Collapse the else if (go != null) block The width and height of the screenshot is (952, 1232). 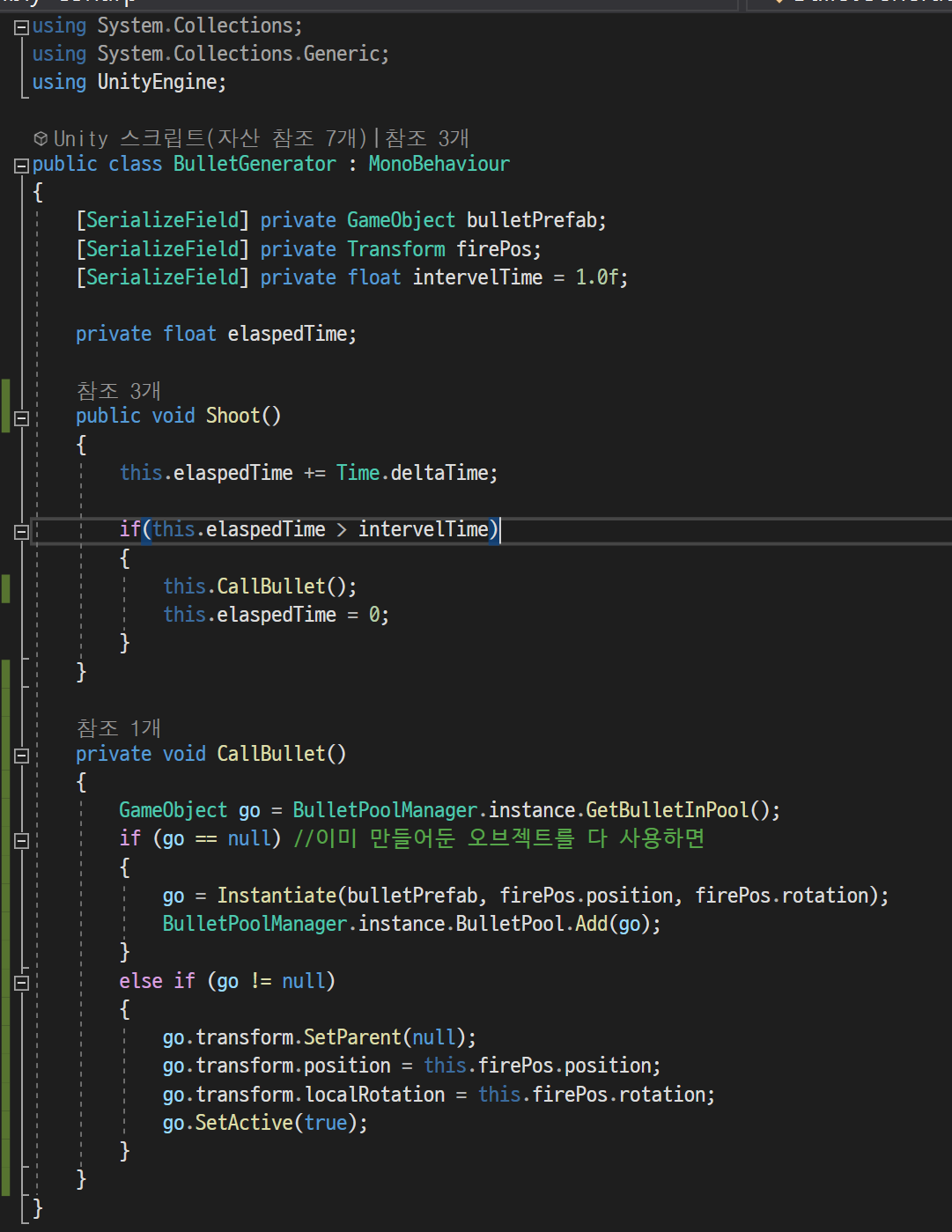coord(21,983)
